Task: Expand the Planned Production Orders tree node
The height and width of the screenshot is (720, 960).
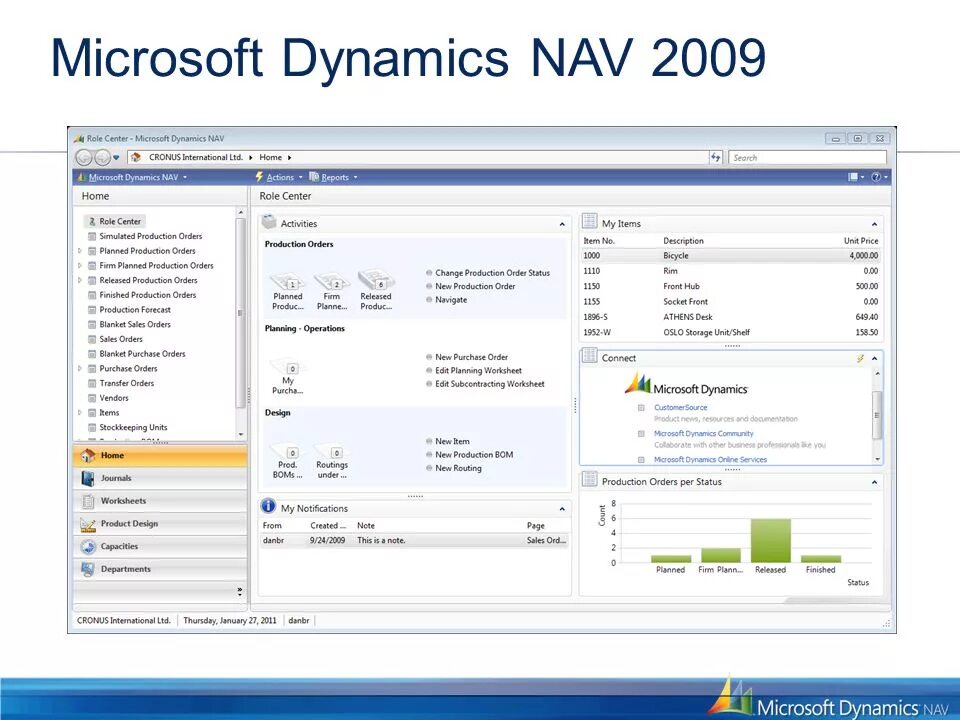Action: 80,251
